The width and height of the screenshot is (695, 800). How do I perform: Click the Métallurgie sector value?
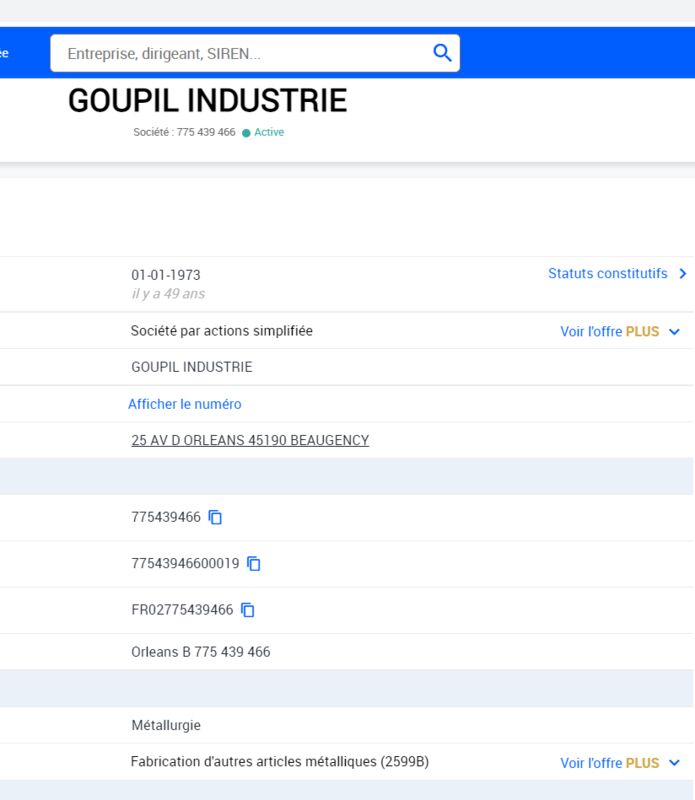(166, 726)
